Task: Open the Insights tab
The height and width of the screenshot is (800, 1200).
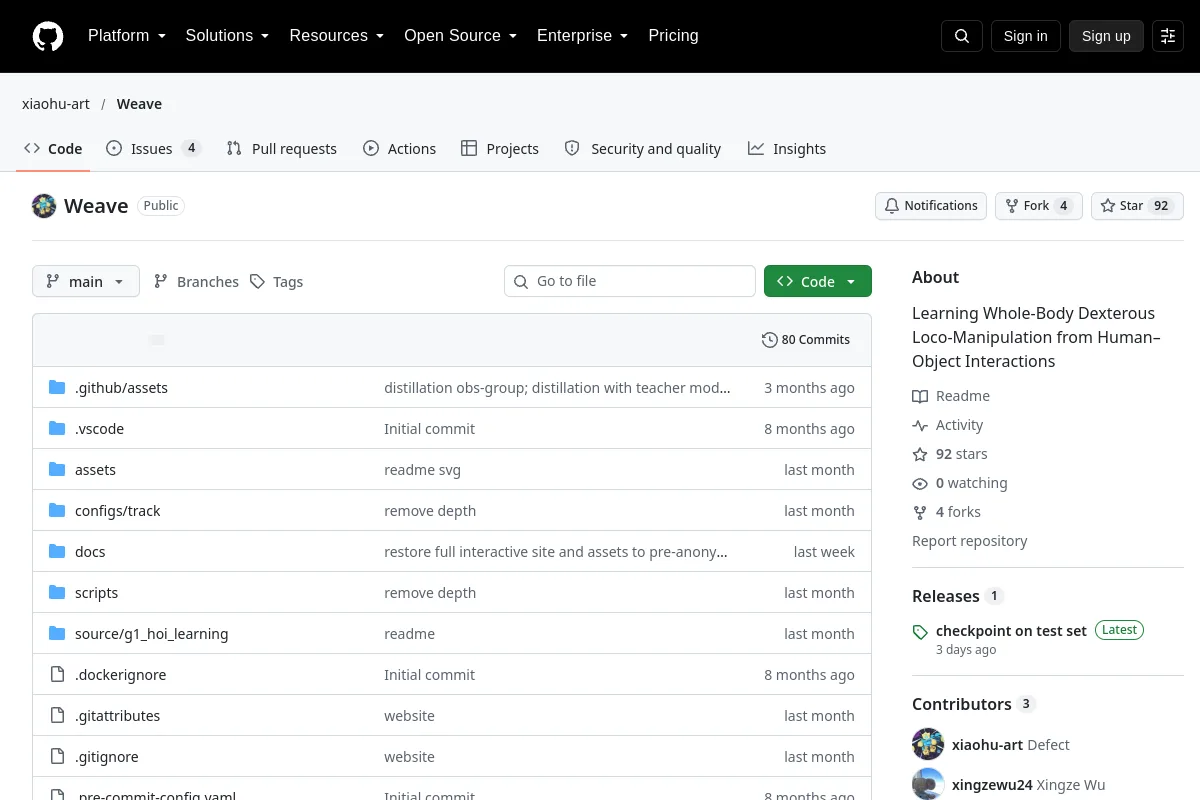Action: pyautogui.click(x=787, y=148)
